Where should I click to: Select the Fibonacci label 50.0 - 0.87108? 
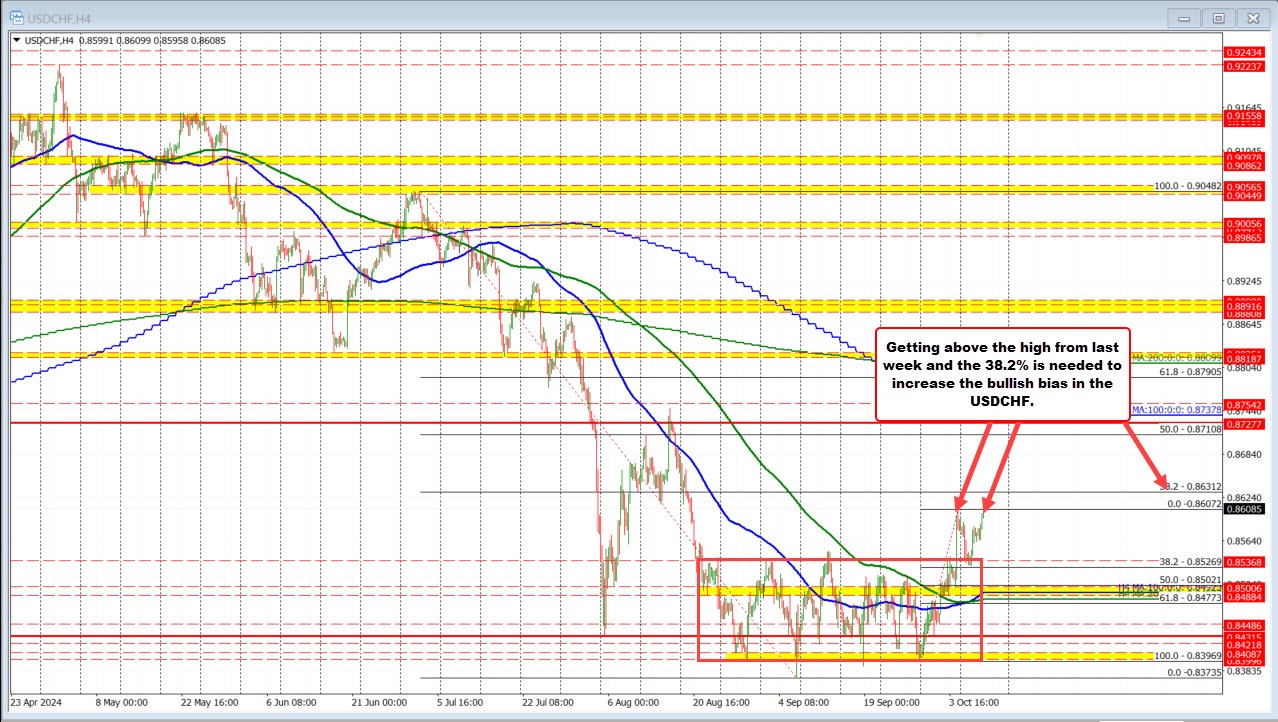point(1190,428)
